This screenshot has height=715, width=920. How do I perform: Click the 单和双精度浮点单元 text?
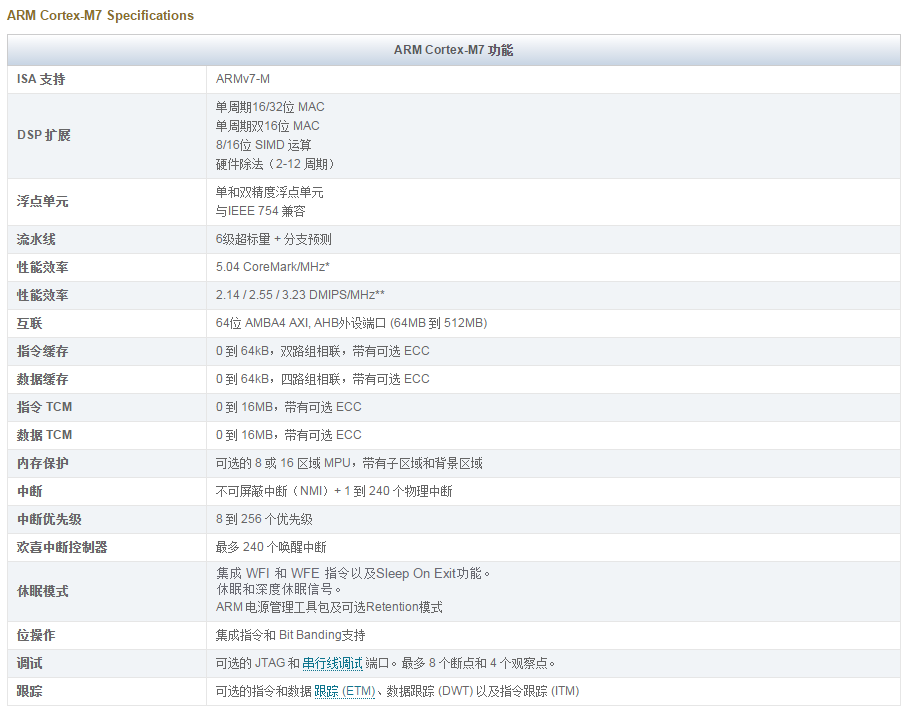269,192
